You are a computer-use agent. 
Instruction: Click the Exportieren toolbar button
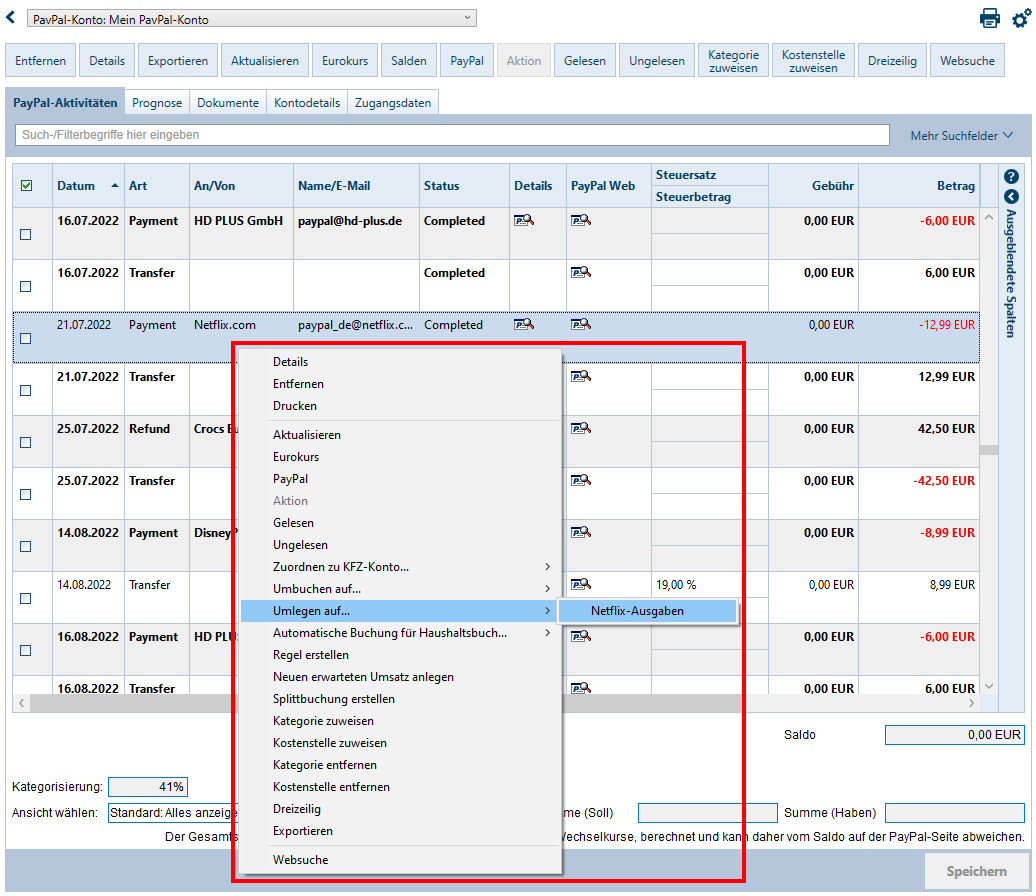pyautogui.click(x=178, y=61)
